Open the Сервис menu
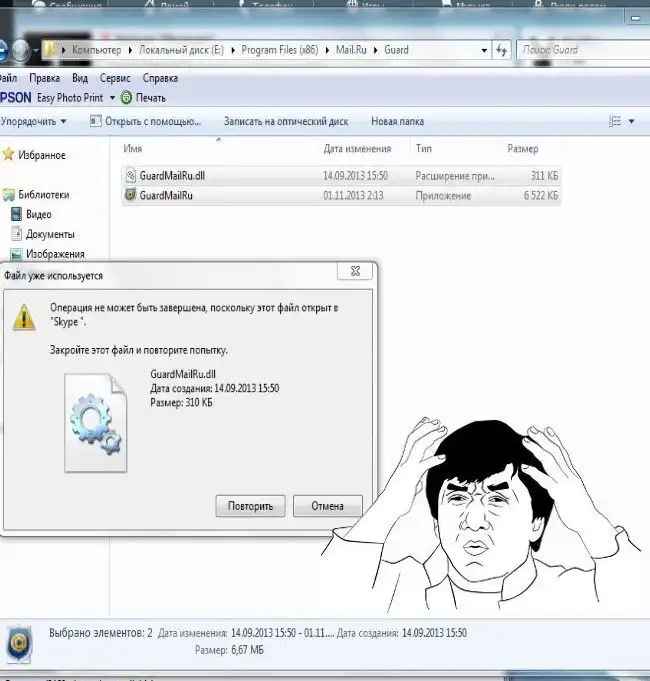The height and width of the screenshot is (681, 650). [x=115, y=78]
